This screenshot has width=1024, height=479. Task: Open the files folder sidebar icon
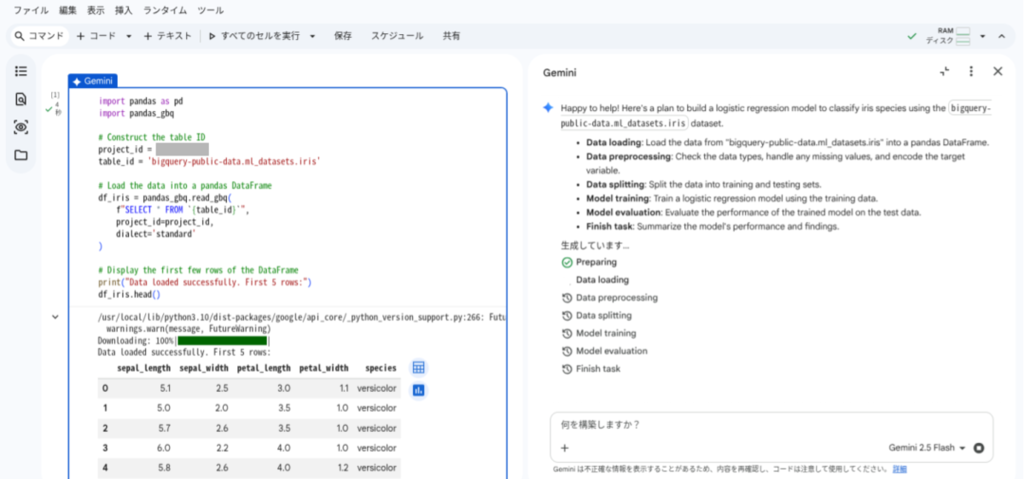click(21, 156)
